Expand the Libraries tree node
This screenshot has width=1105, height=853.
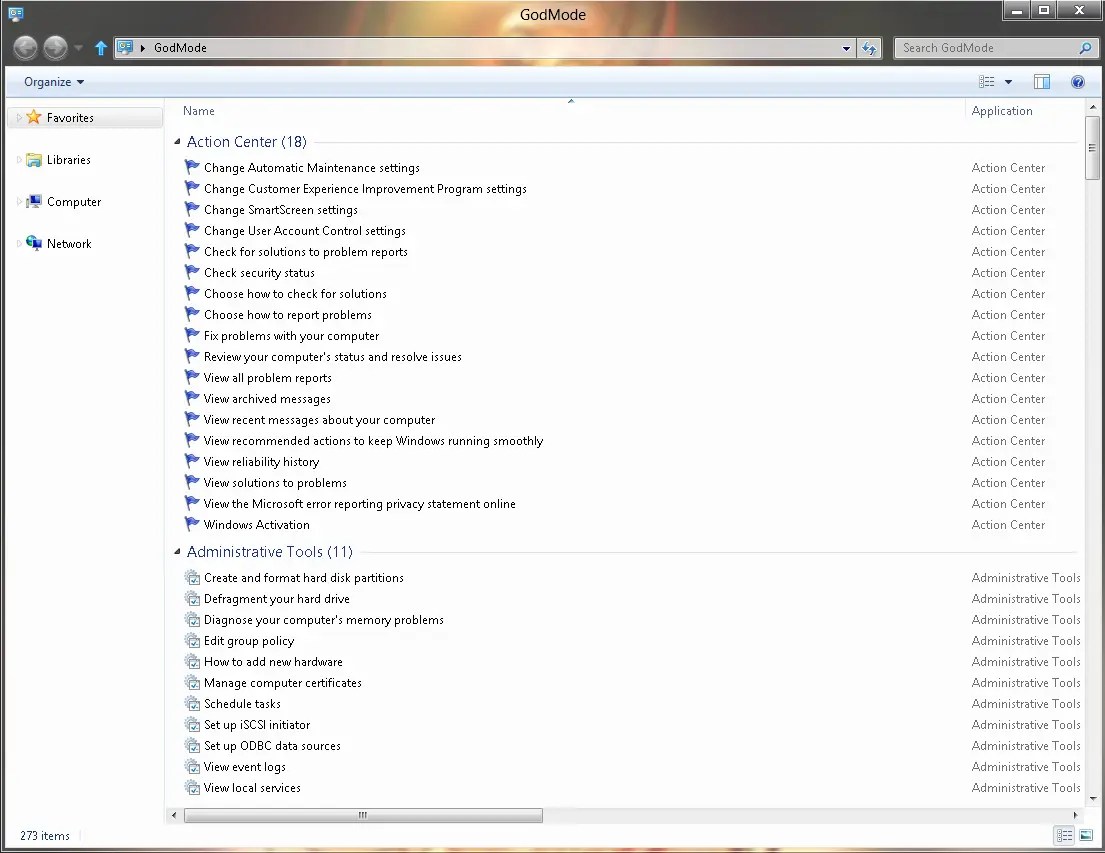pos(19,160)
